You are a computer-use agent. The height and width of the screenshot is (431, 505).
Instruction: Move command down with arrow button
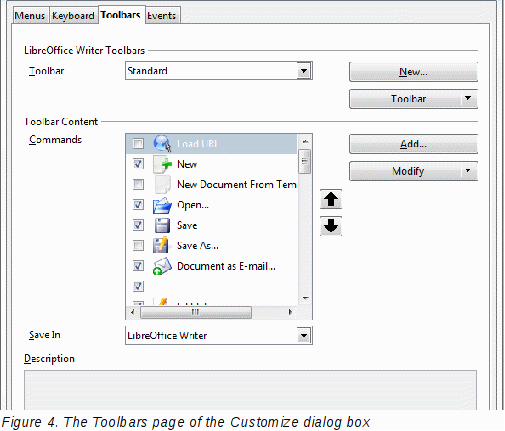331,226
